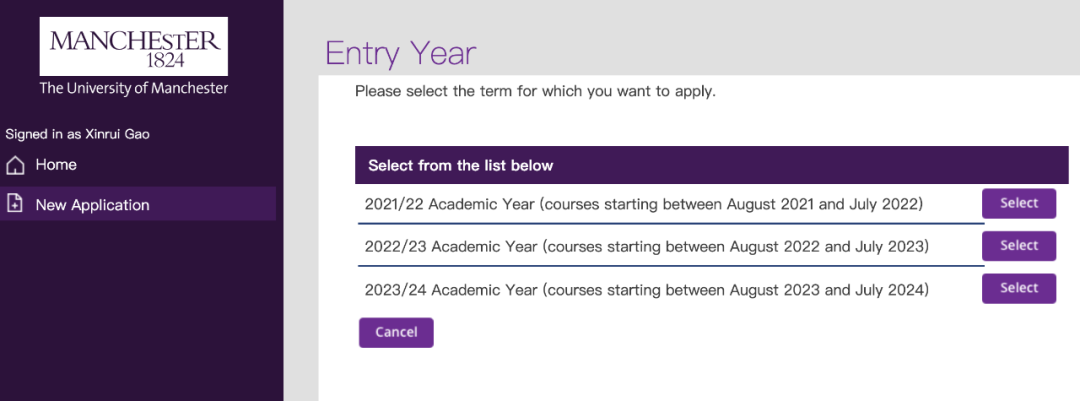Viewport: 1080px width, 401px height.
Task: Open the Home sidebar menu item
Action: (56, 165)
